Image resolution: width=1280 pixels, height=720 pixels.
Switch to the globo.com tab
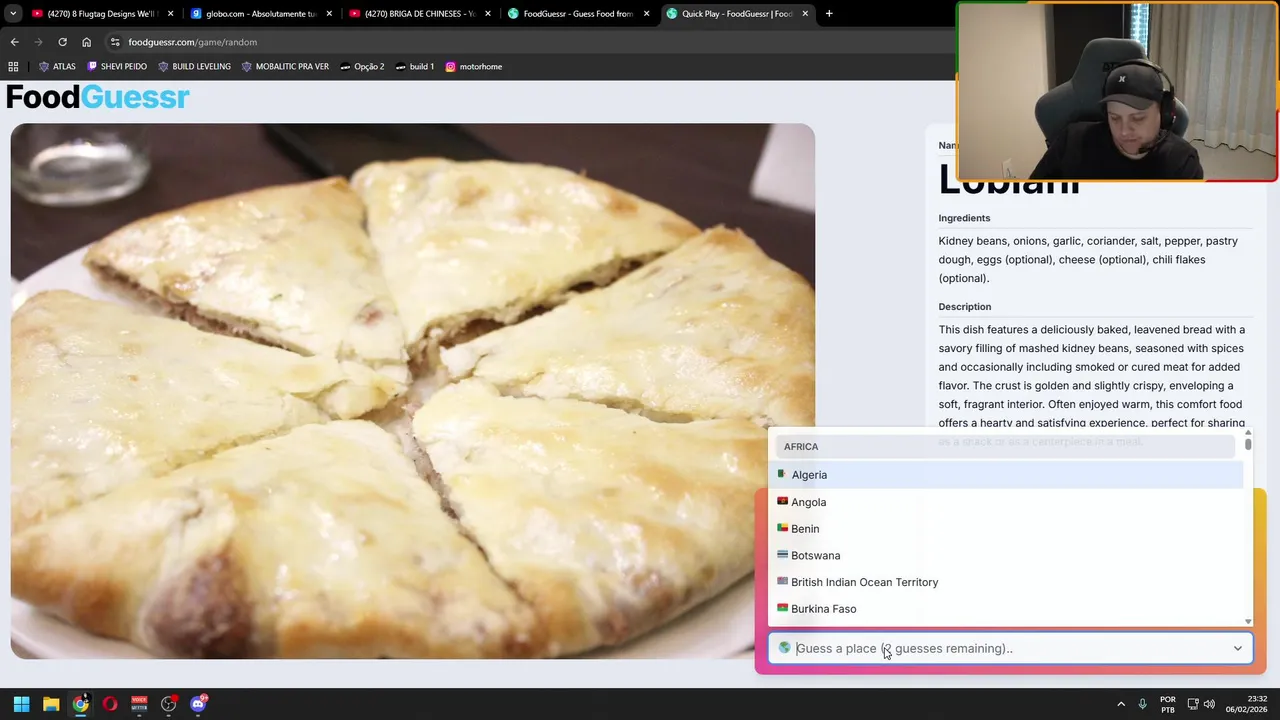click(260, 14)
